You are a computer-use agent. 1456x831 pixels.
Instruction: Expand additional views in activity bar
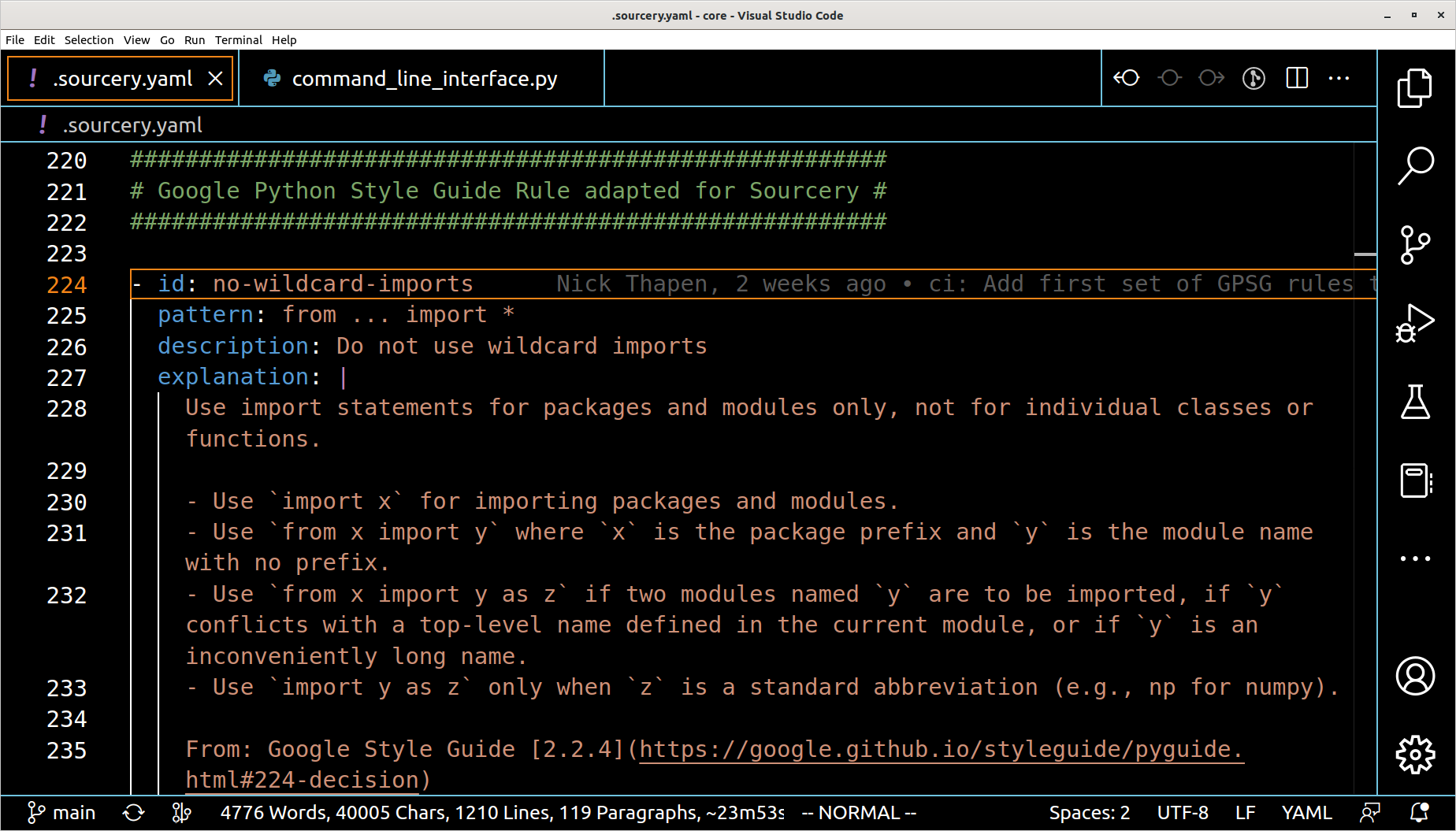coord(1415,558)
